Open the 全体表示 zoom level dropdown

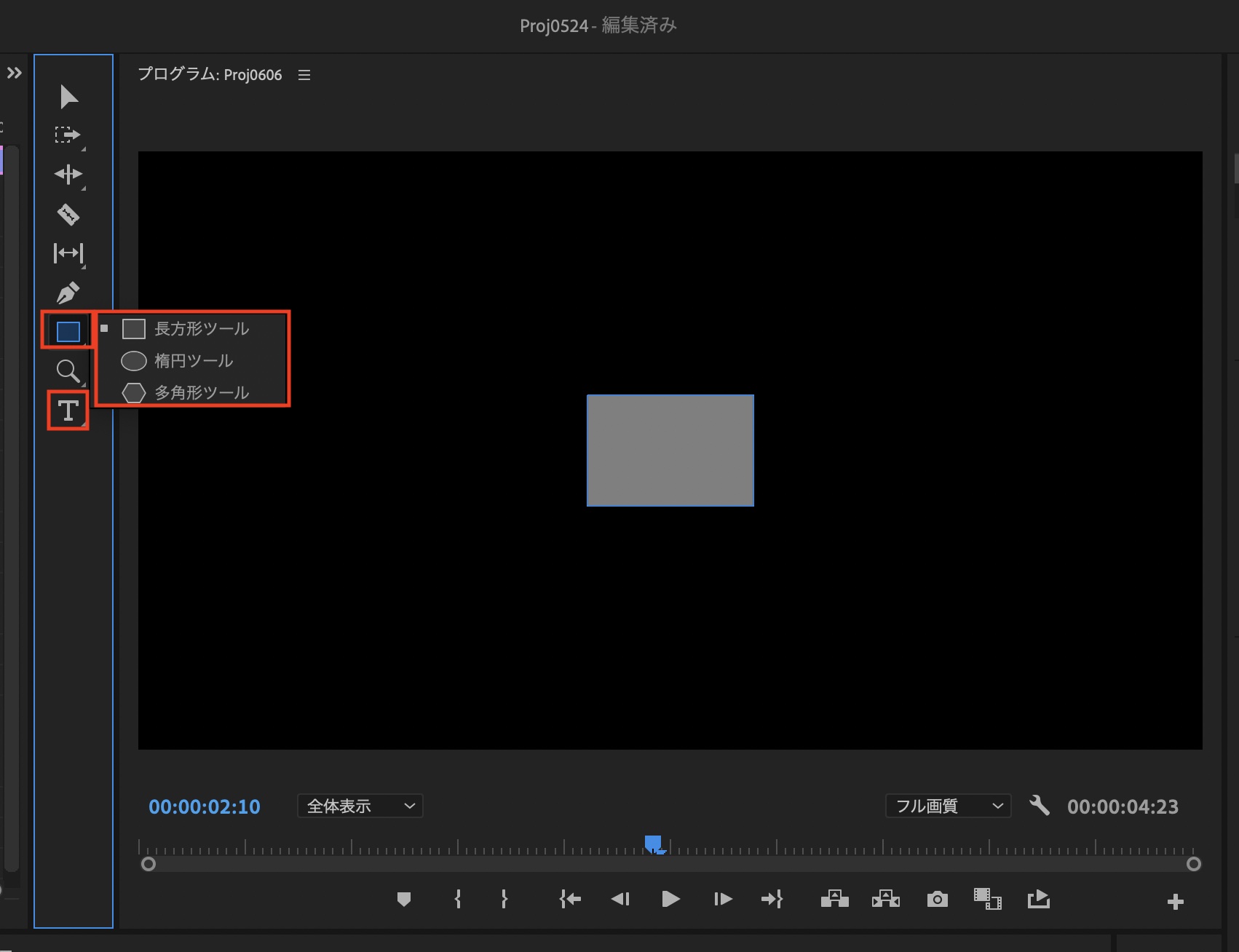coord(360,806)
